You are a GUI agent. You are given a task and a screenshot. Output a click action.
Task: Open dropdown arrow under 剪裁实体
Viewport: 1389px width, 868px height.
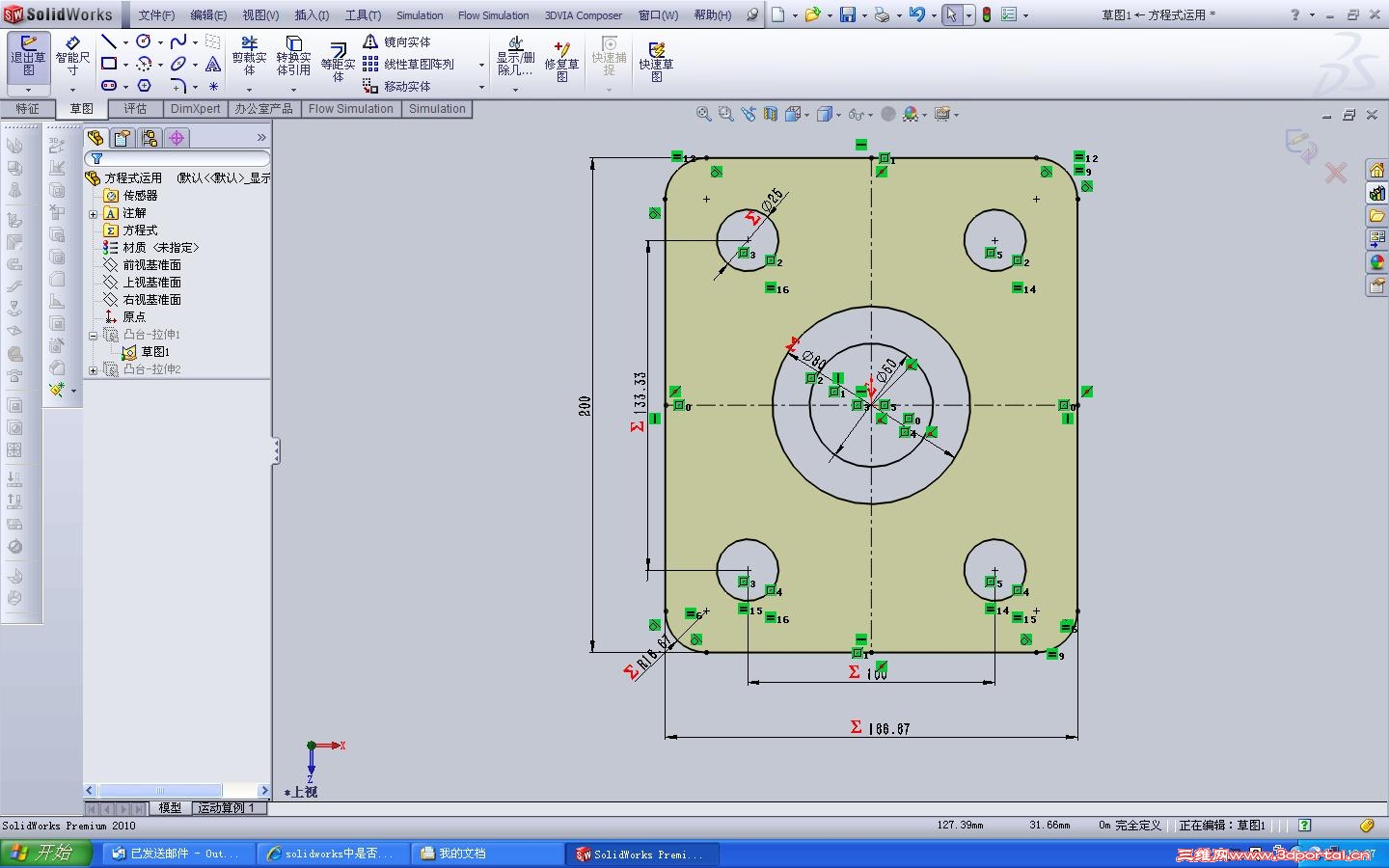tap(249, 90)
